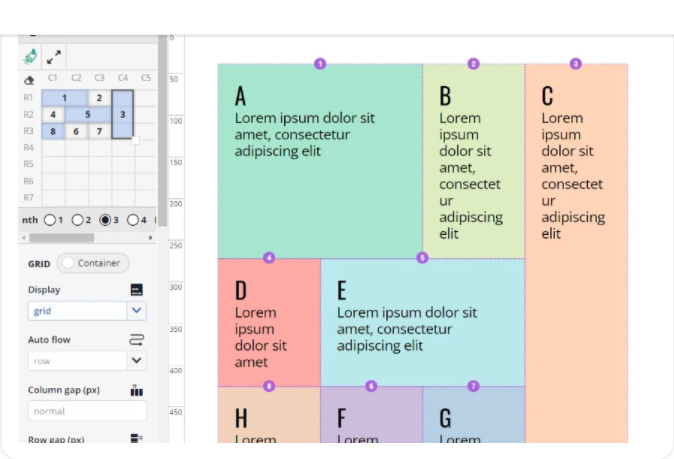Click the green paint brush tool icon
This screenshot has height=459, width=674.
point(31,56)
